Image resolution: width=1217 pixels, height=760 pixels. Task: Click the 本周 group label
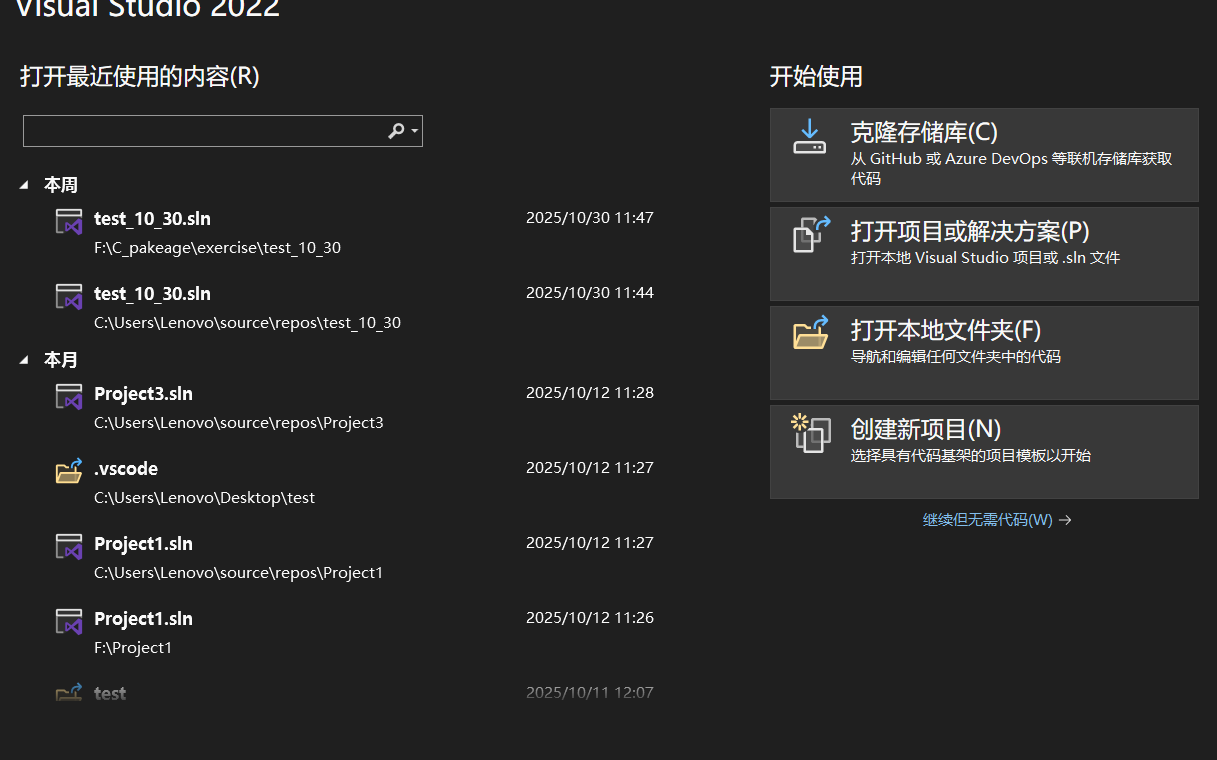coord(60,185)
